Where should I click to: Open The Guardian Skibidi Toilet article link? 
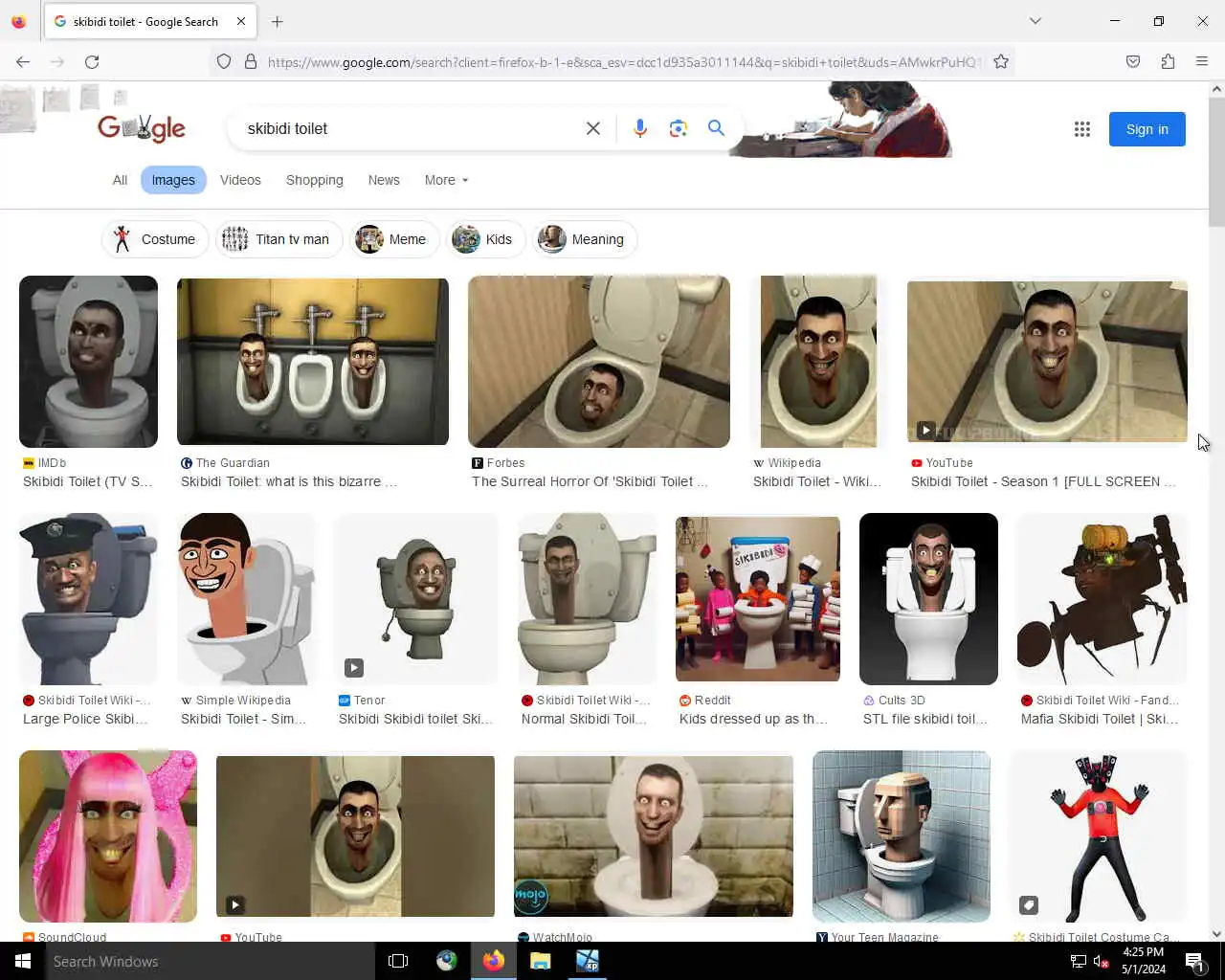coord(289,481)
